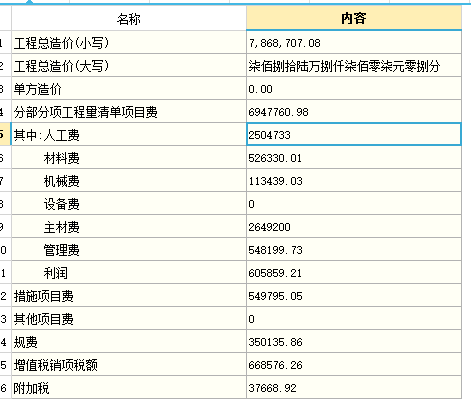
Task: Click the highlighted cell with 2504733
Action: tap(354, 134)
